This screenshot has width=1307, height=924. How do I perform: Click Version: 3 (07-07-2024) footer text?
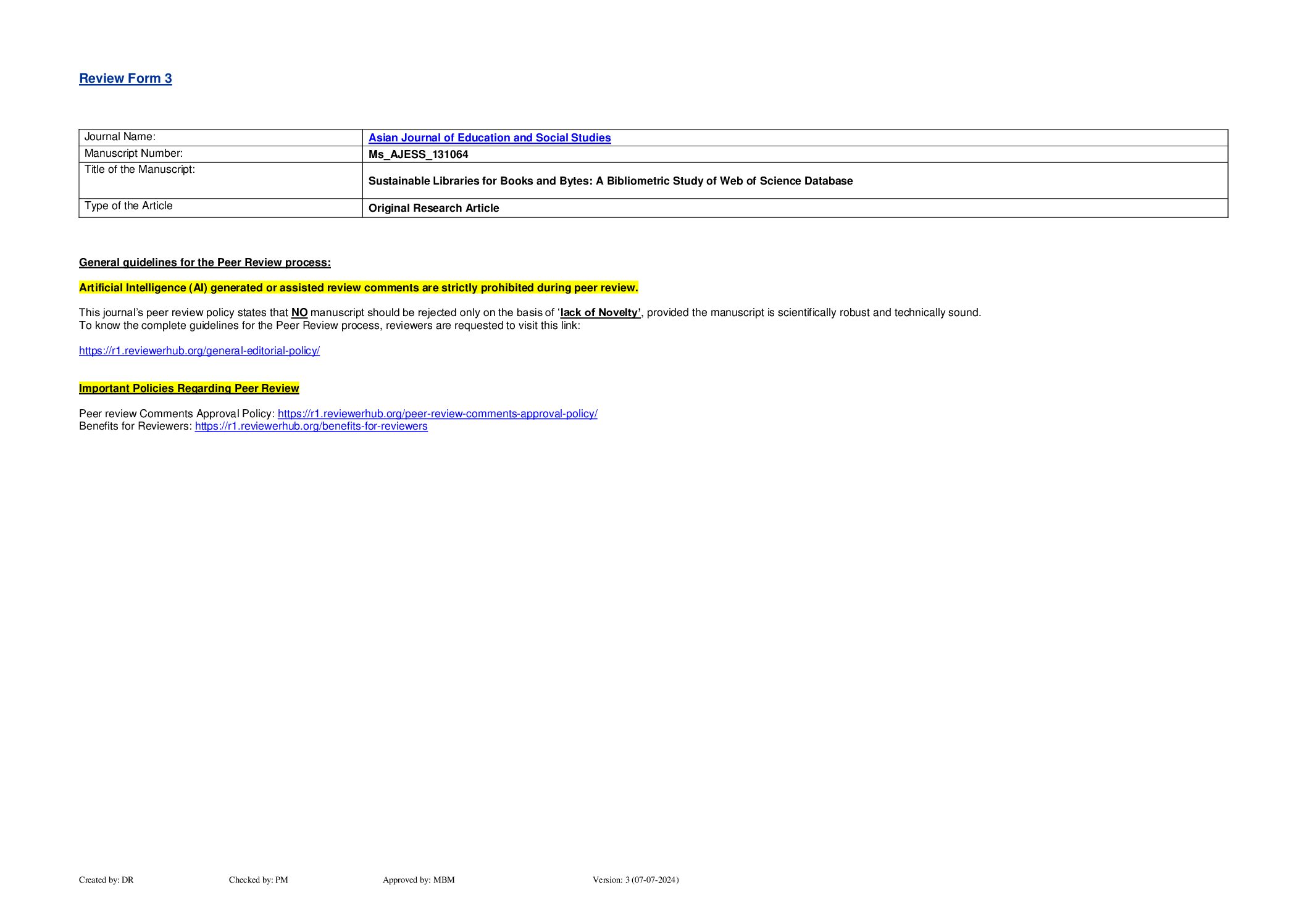(x=635, y=880)
